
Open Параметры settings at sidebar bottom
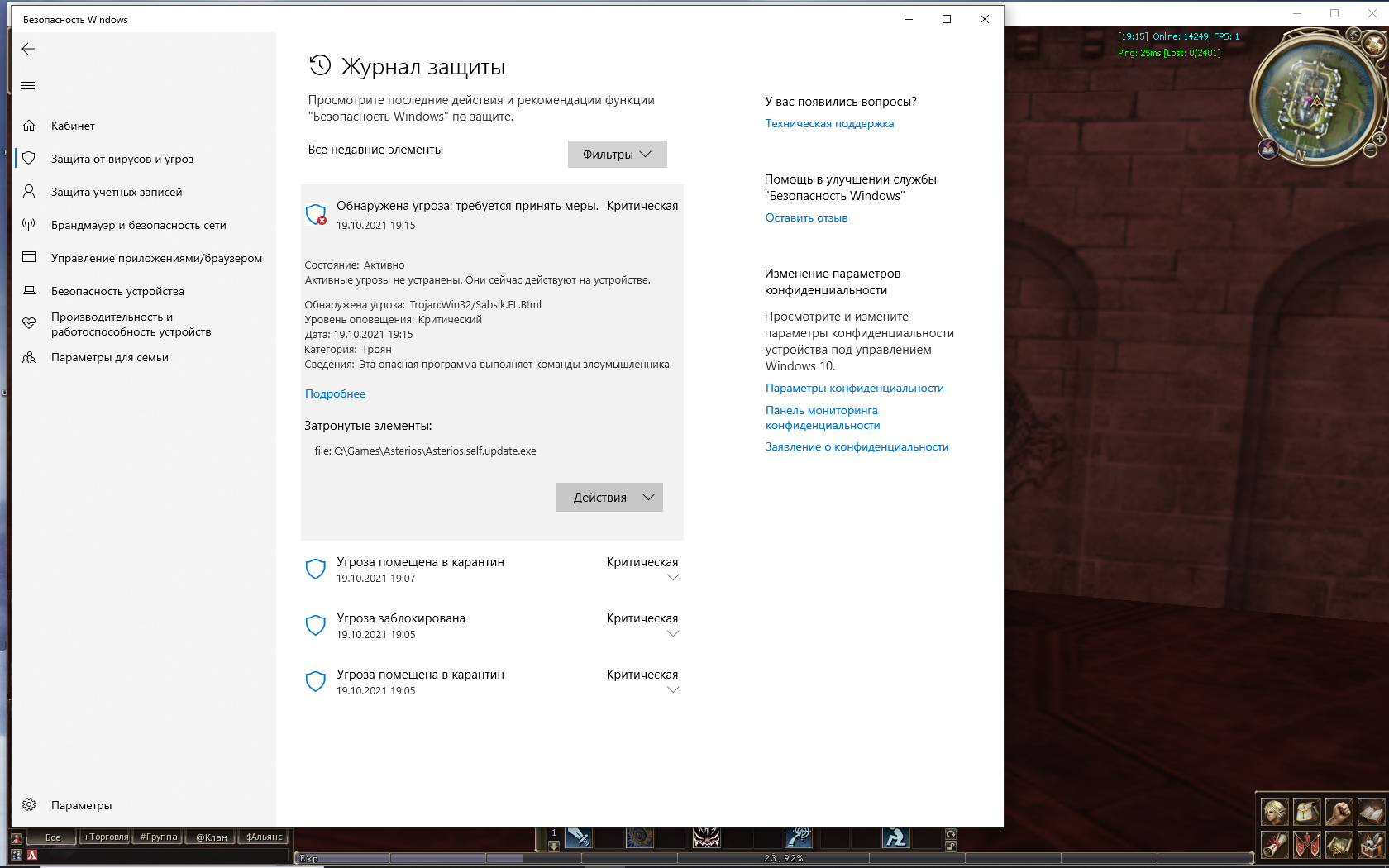[144, 805]
